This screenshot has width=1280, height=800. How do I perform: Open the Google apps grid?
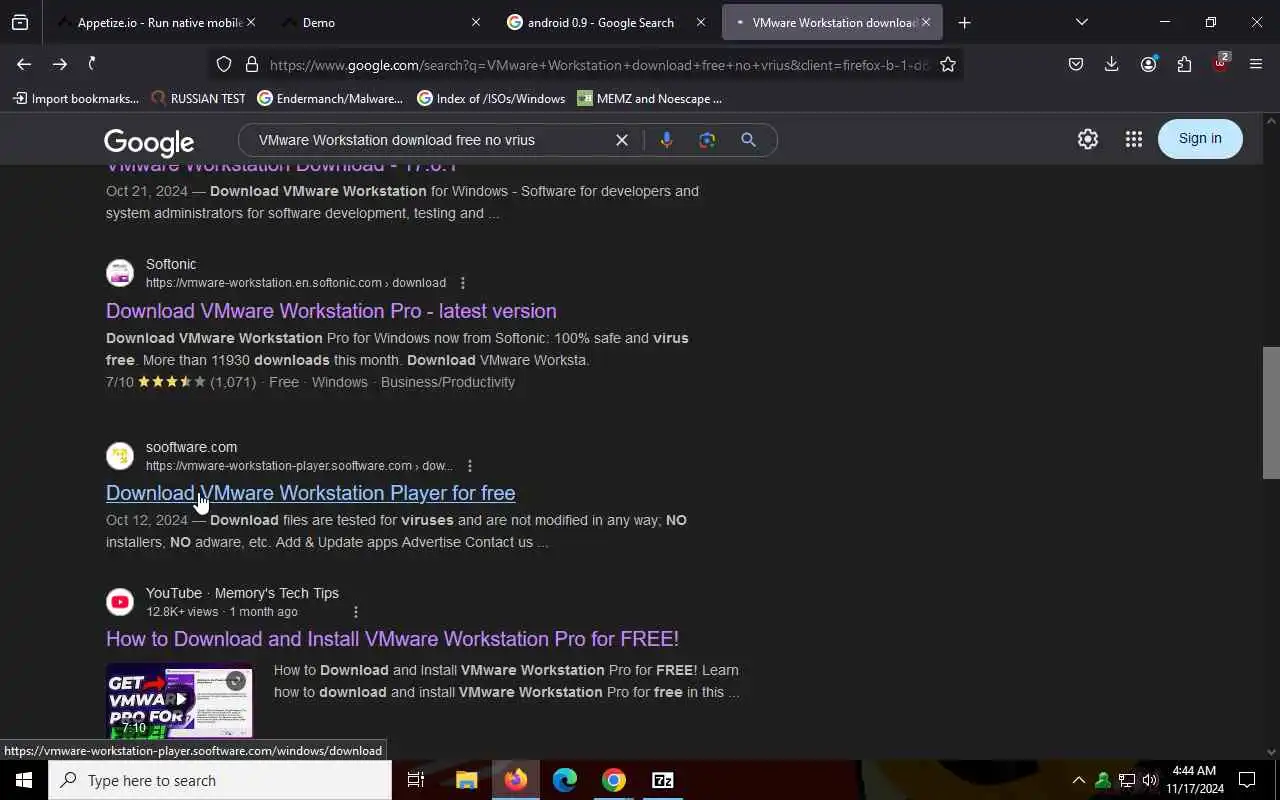tap(1133, 139)
